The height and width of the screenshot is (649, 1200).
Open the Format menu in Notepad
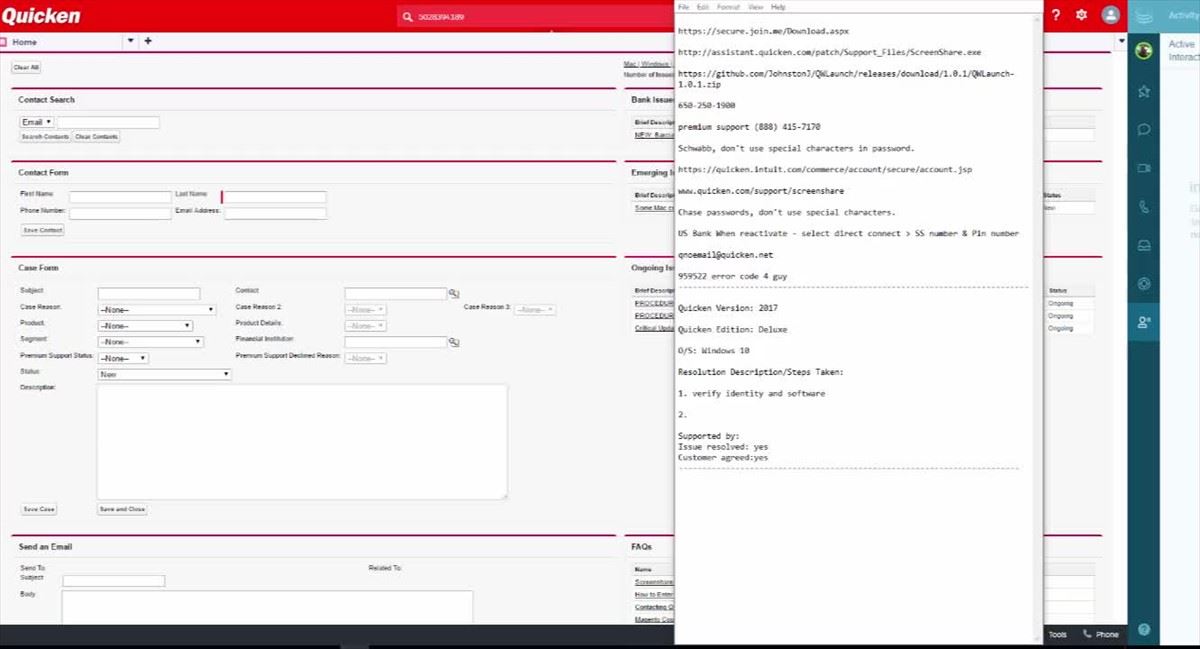(x=728, y=7)
